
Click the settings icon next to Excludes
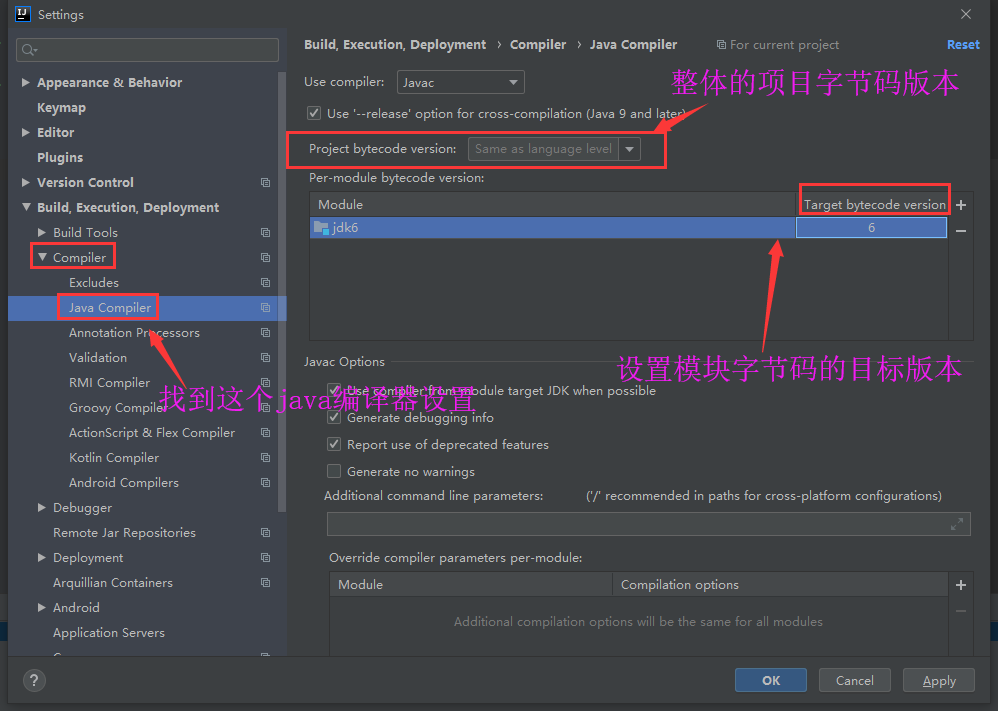(x=265, y=282)
